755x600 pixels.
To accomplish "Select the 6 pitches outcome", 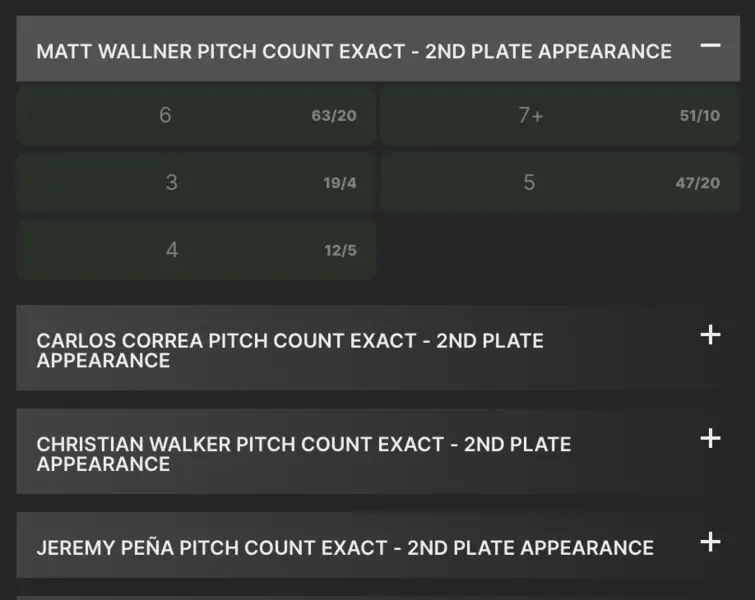I will click(x=165, y=115).
